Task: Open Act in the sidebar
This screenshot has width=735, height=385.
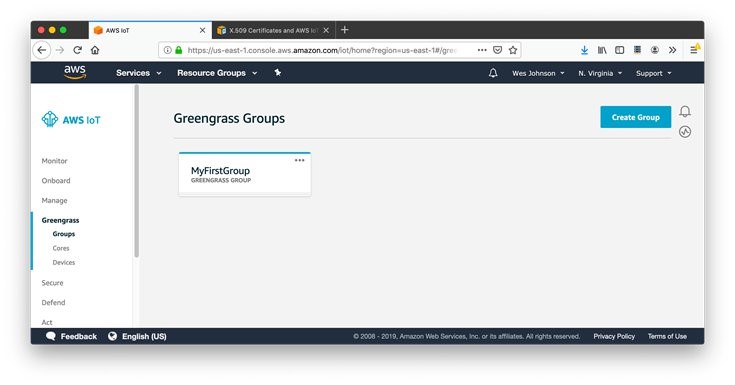Action: click(47, 322)
